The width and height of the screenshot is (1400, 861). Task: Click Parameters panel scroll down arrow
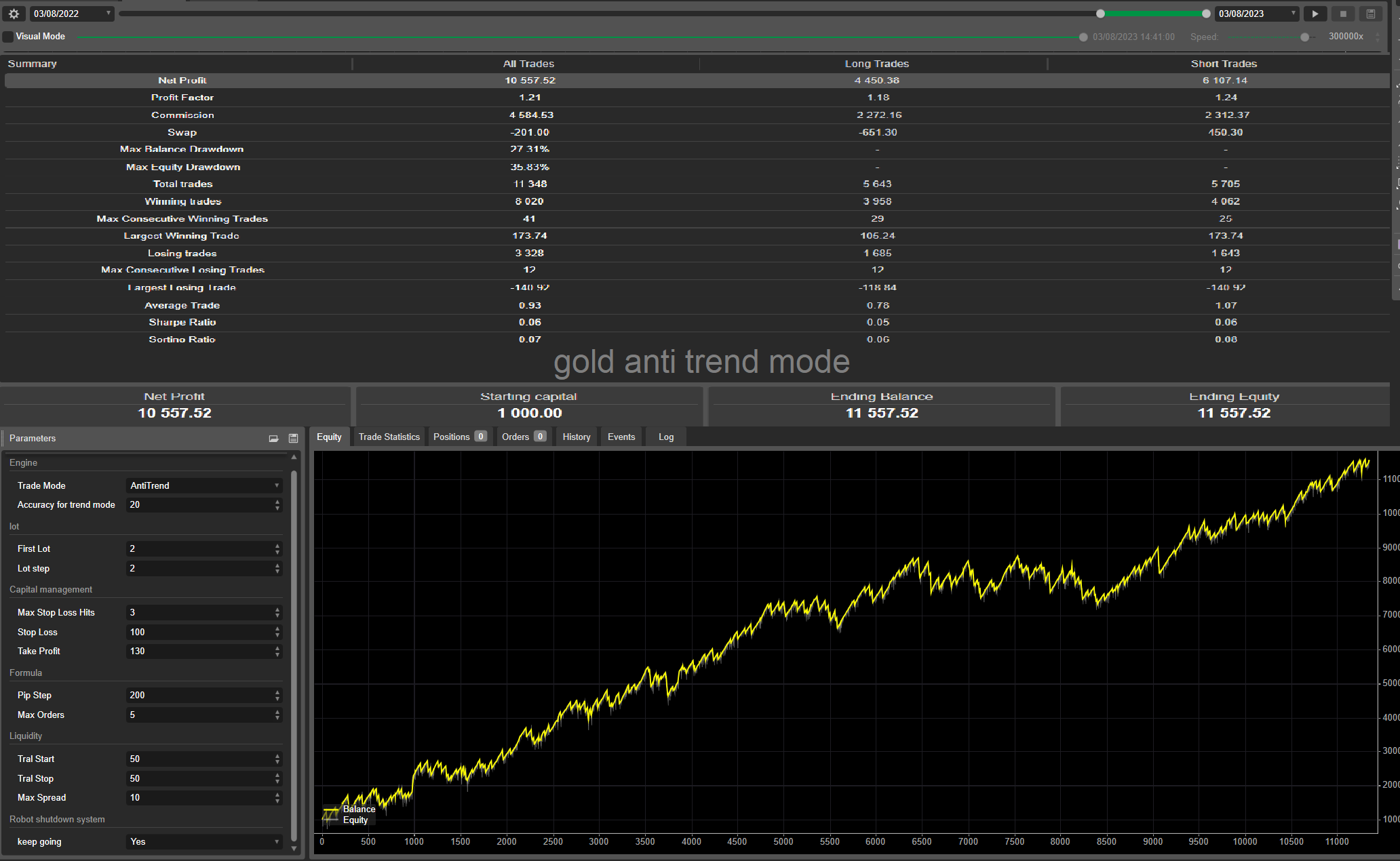click(x=294, y=848)
